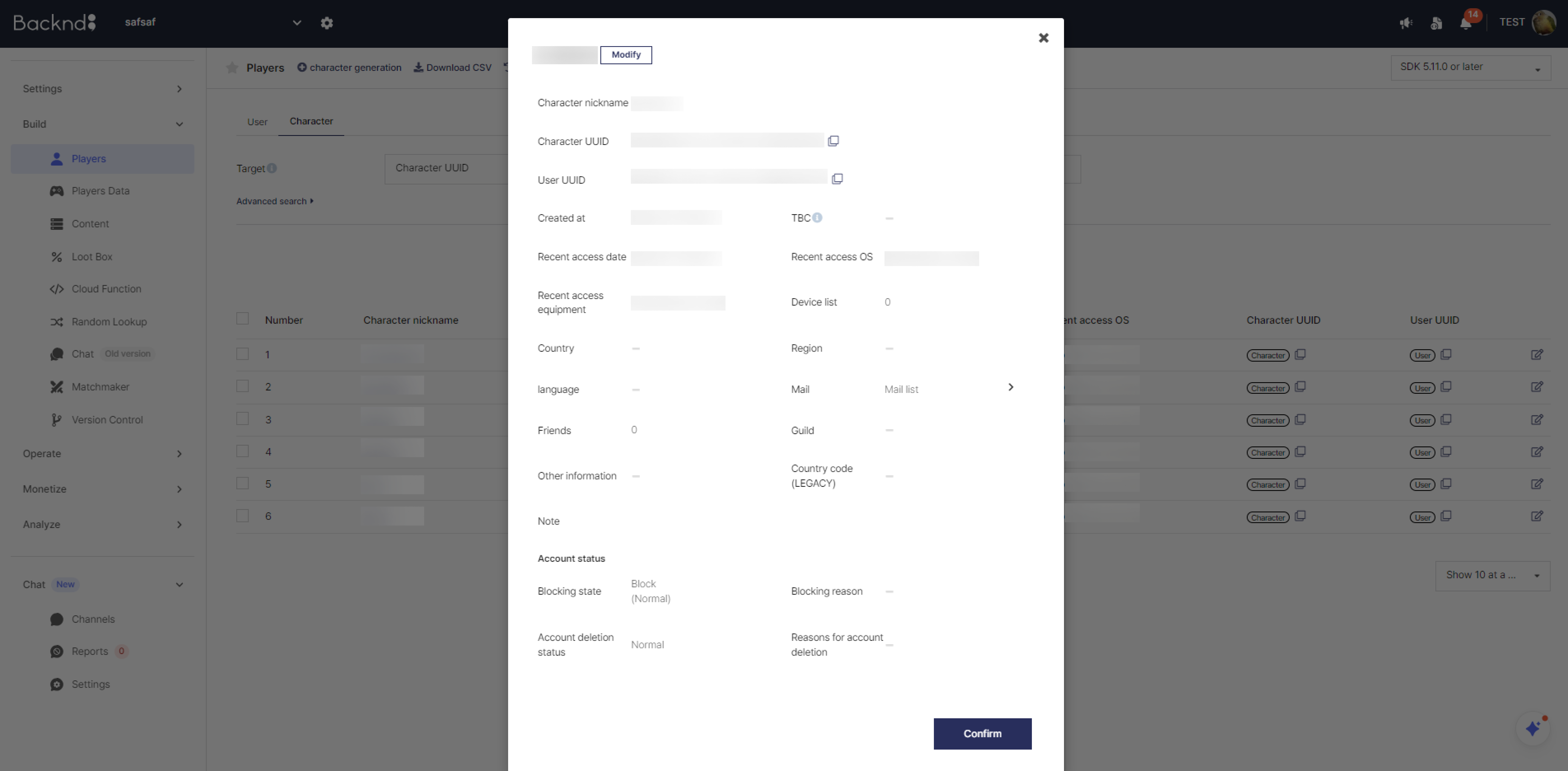Screen dimensions: 1568x771
Task: Select the Character tab
Action: tap(311, 121)
